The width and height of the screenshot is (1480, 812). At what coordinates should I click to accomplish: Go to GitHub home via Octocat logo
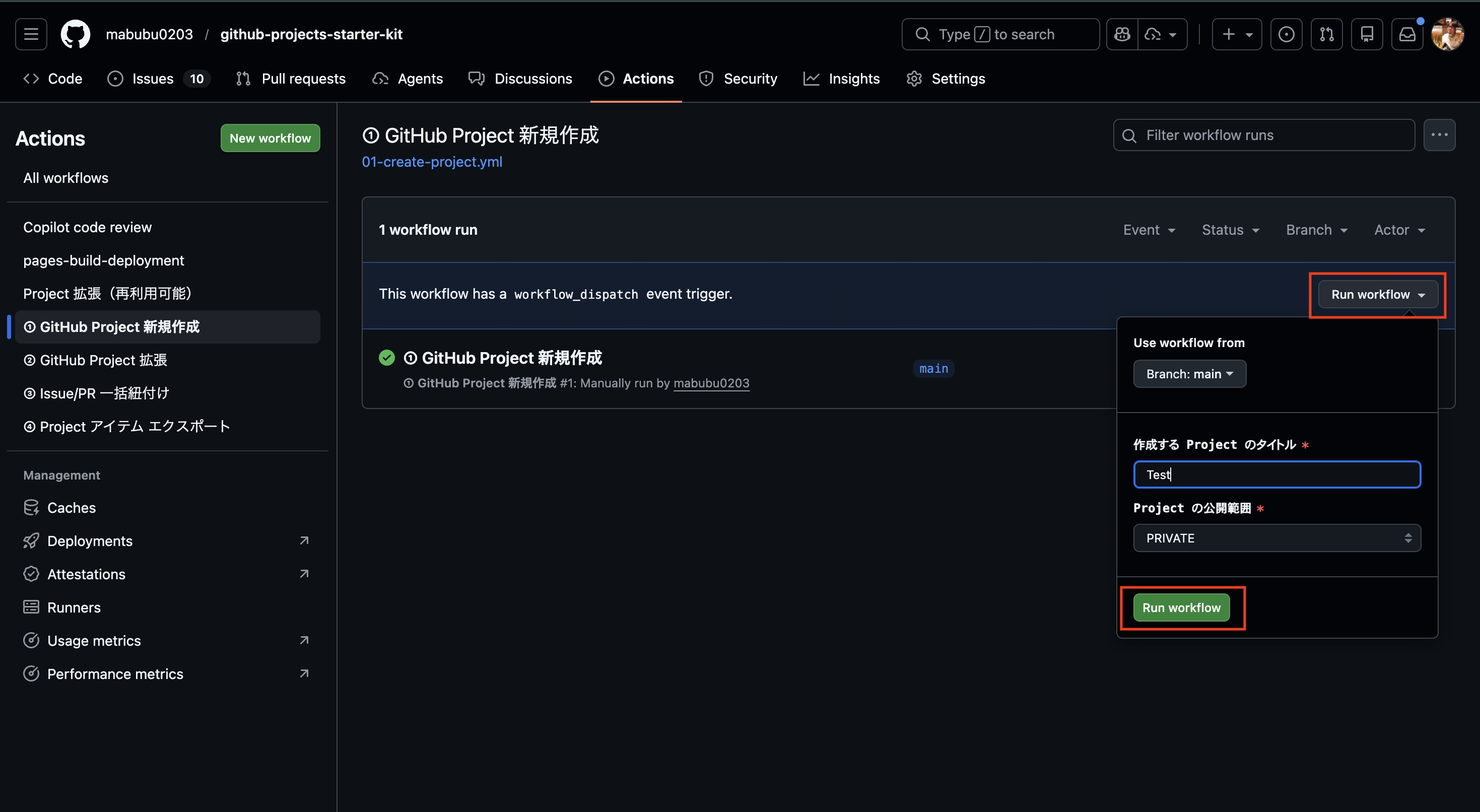[75, 34]
